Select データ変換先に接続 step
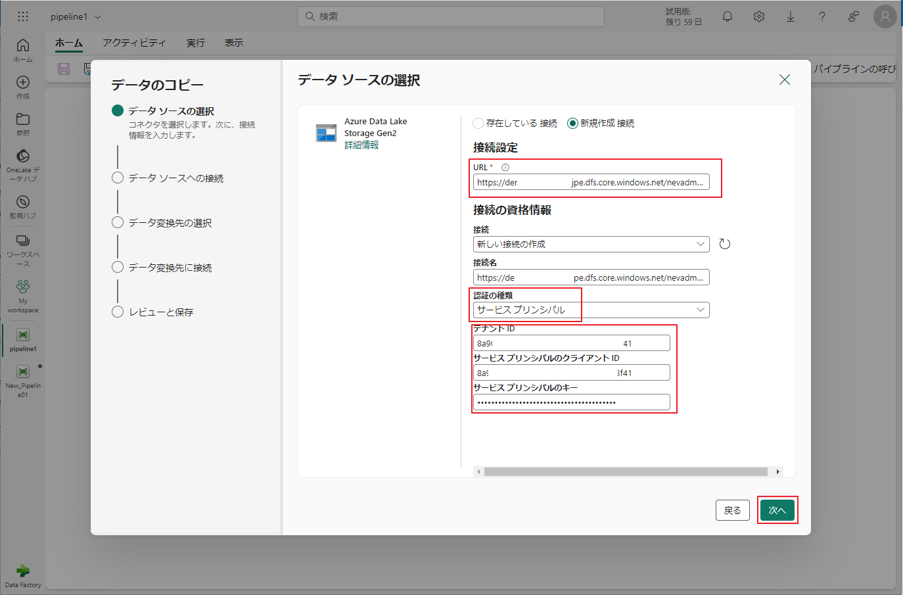 [162, 267]
